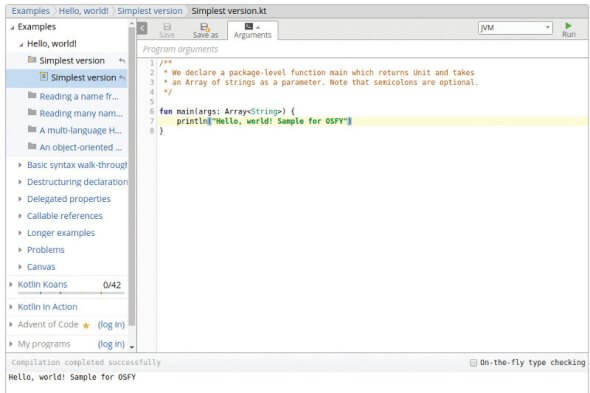The height and width of the screenshot is (393, 590).
Task: Click Simplest version.kt breadcrumb title
Action: click(x=229, y=11)
